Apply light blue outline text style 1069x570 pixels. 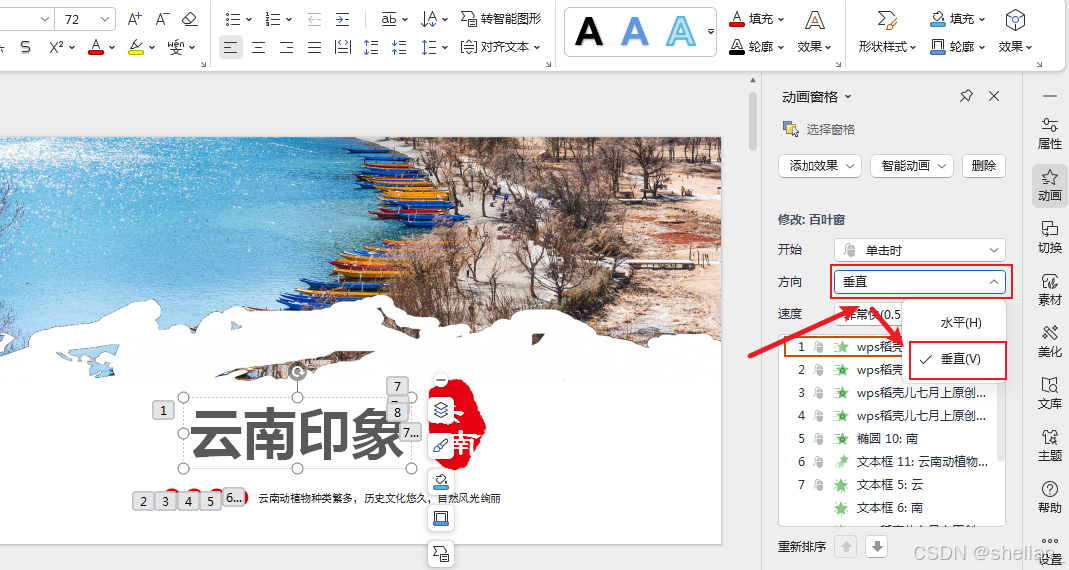pos(680,31)
